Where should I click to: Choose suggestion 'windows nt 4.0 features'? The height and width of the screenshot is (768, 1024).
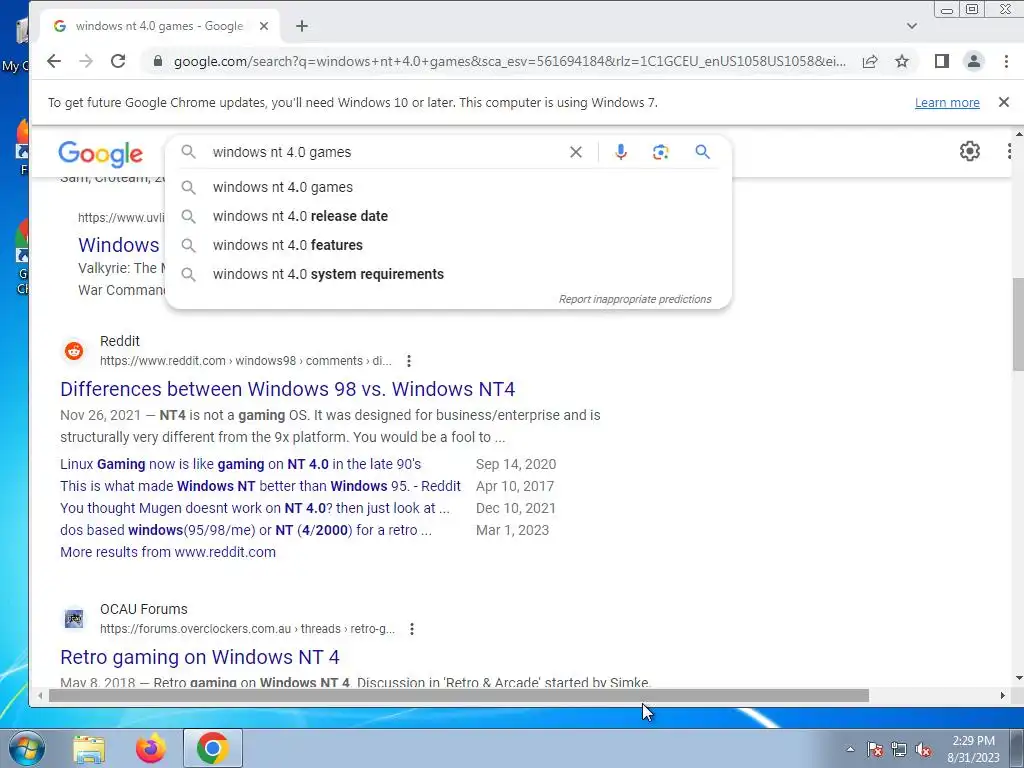pos(449,245)
